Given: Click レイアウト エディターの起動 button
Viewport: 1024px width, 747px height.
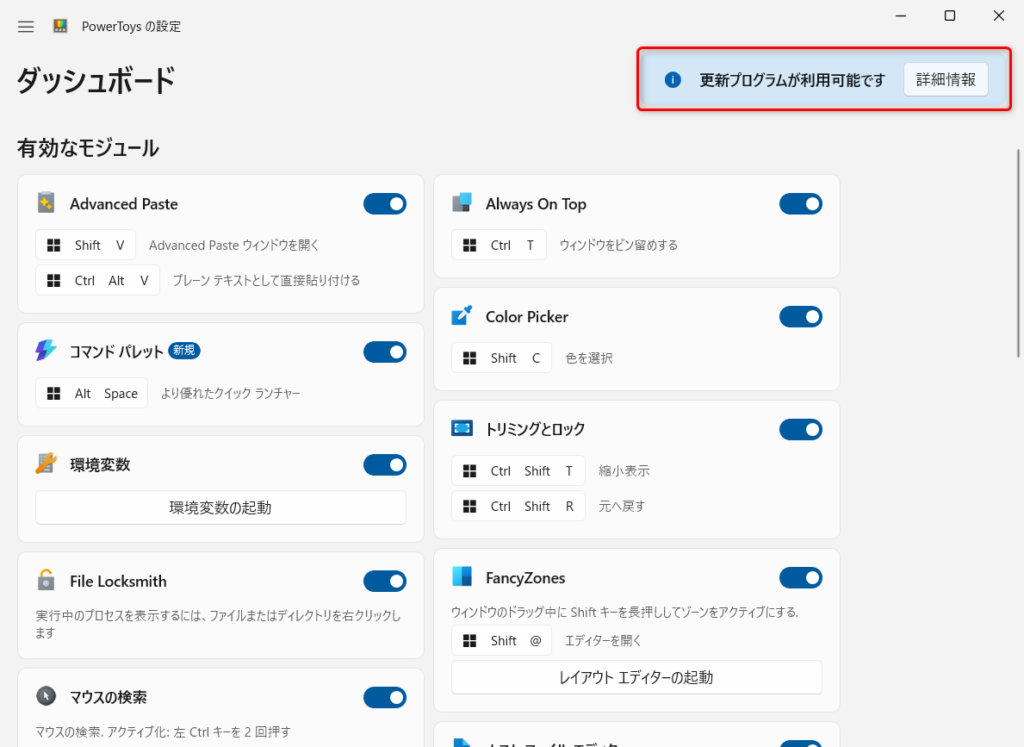Looking at the screenshot, I should (x=637, y=677).
